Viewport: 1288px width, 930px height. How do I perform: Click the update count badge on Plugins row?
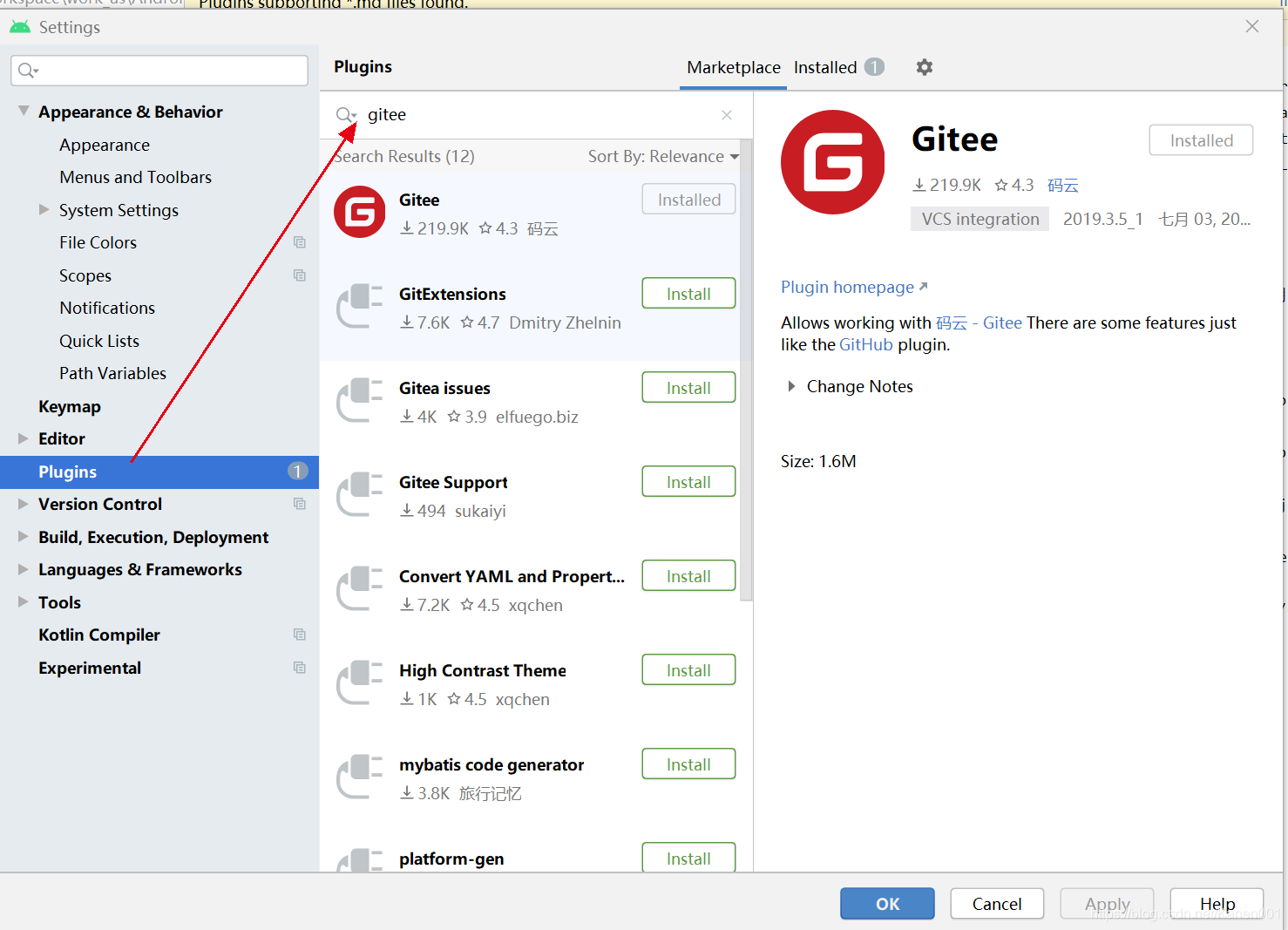pos(297,472)
